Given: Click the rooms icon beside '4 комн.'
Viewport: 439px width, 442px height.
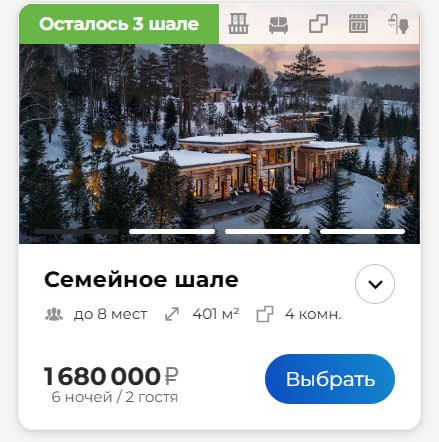Looking at the screenshot, I should tap(265, 314).
